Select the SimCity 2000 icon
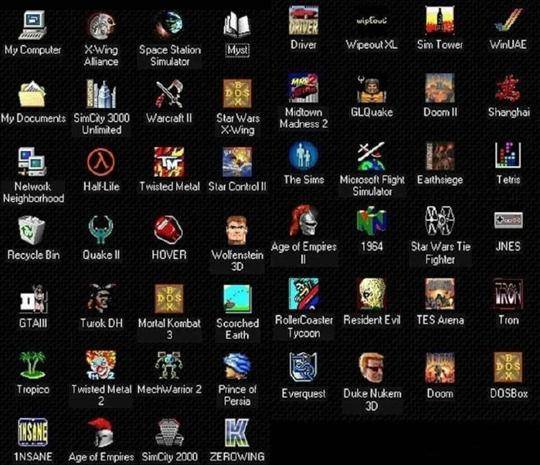Screen dimensions: 540x465 [169, 432]
